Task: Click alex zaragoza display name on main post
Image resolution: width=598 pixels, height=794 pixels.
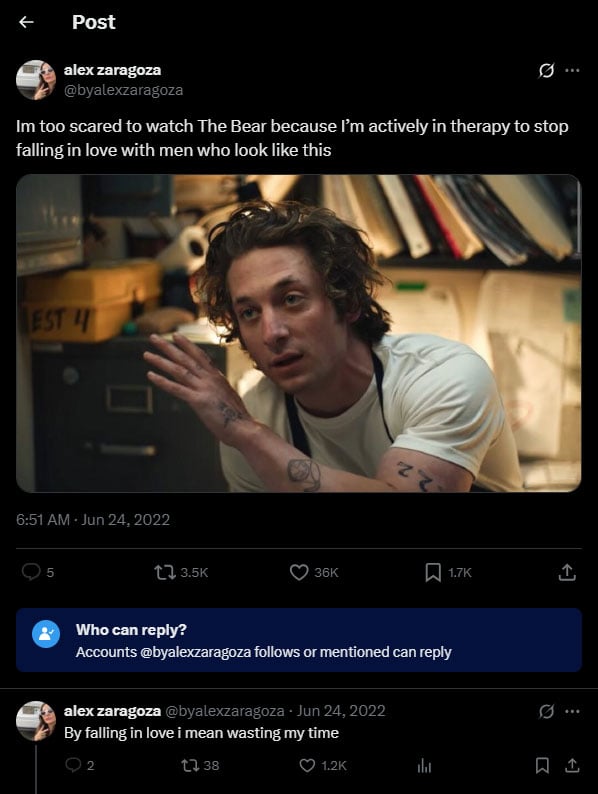Action: click(x=112, y=70)
